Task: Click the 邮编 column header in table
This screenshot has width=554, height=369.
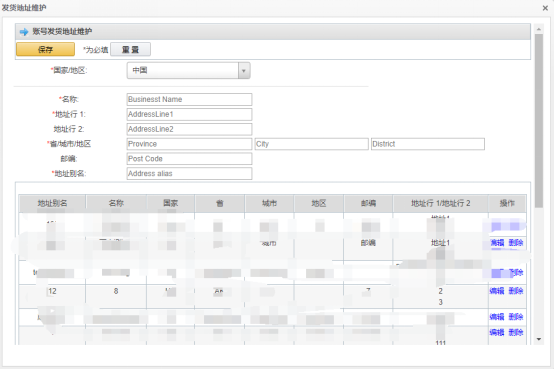Action: coord(368,203)
